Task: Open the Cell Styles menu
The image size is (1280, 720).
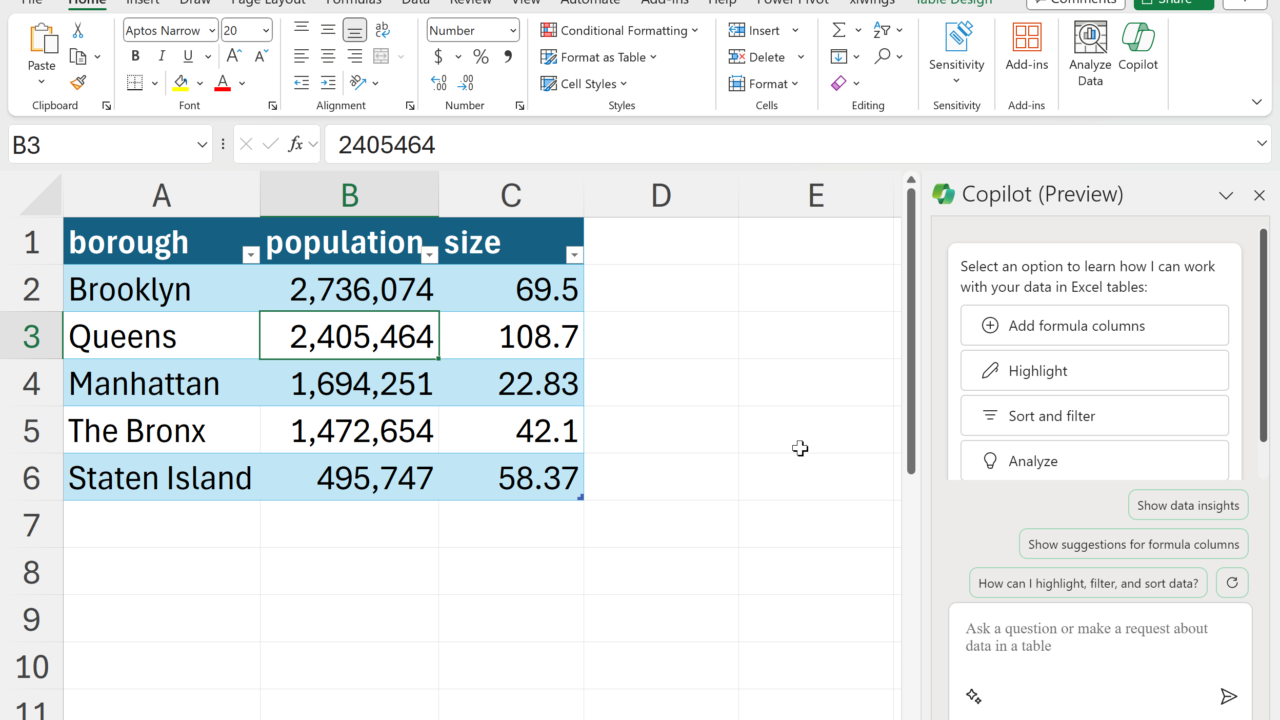Action: 584,84
